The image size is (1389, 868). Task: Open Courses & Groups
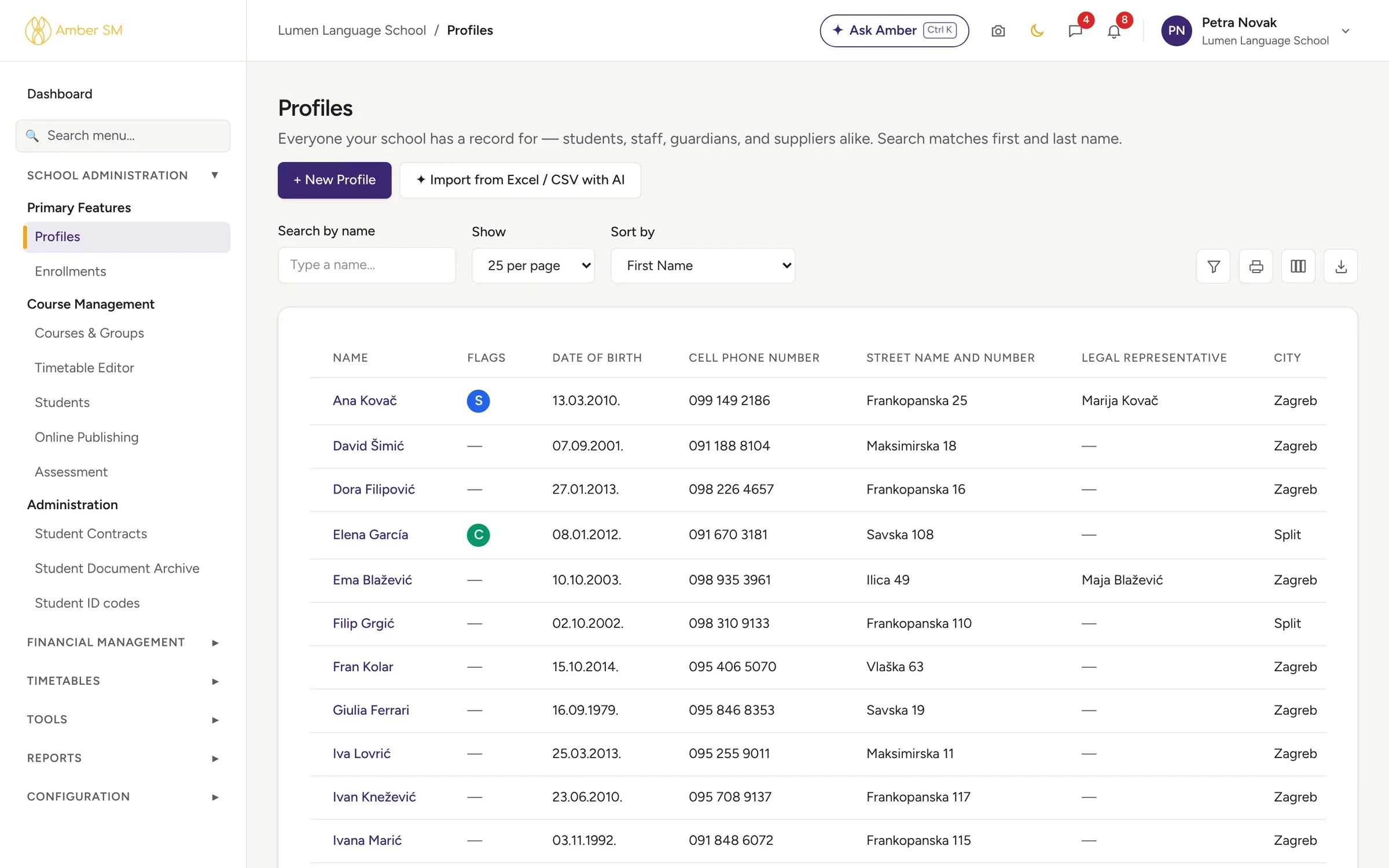(89, 333)
